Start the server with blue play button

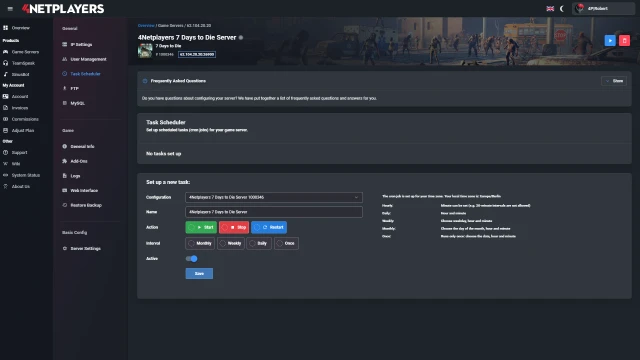tap(610, 40)
